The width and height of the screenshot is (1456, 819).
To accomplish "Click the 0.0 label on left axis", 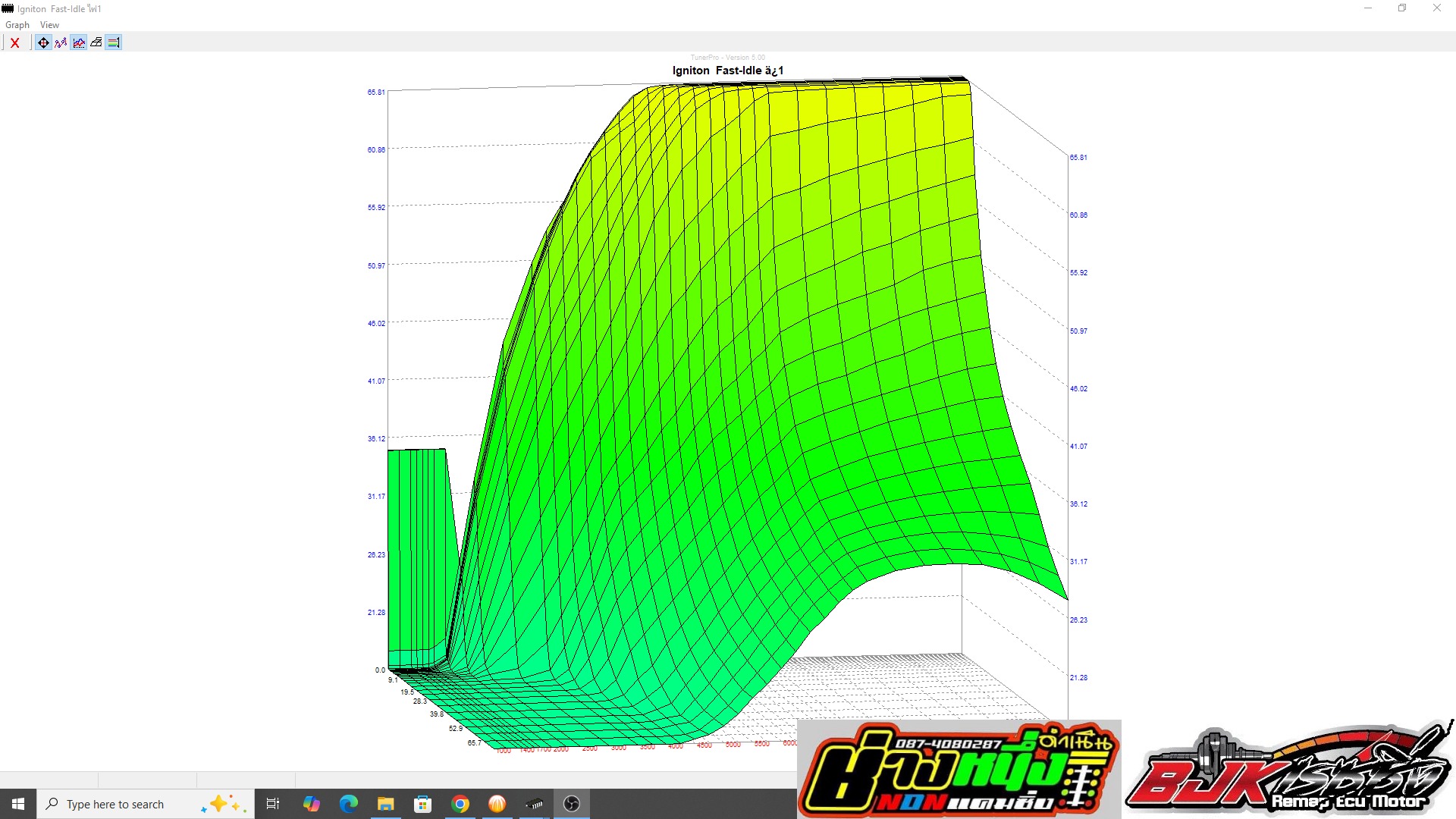I will click(380, 670).
